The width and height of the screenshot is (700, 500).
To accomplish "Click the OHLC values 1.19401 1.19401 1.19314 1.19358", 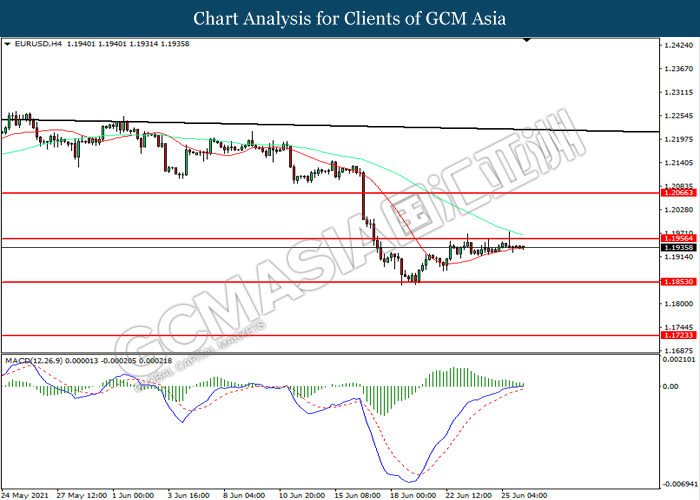I will [128, 44].
